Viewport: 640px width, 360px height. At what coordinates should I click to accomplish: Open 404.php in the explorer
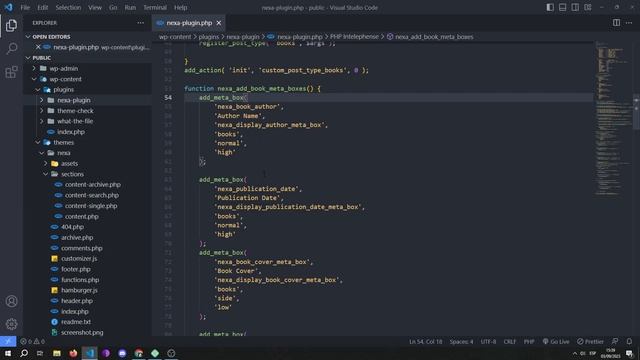pyautogui.click(x=72, y=227)
